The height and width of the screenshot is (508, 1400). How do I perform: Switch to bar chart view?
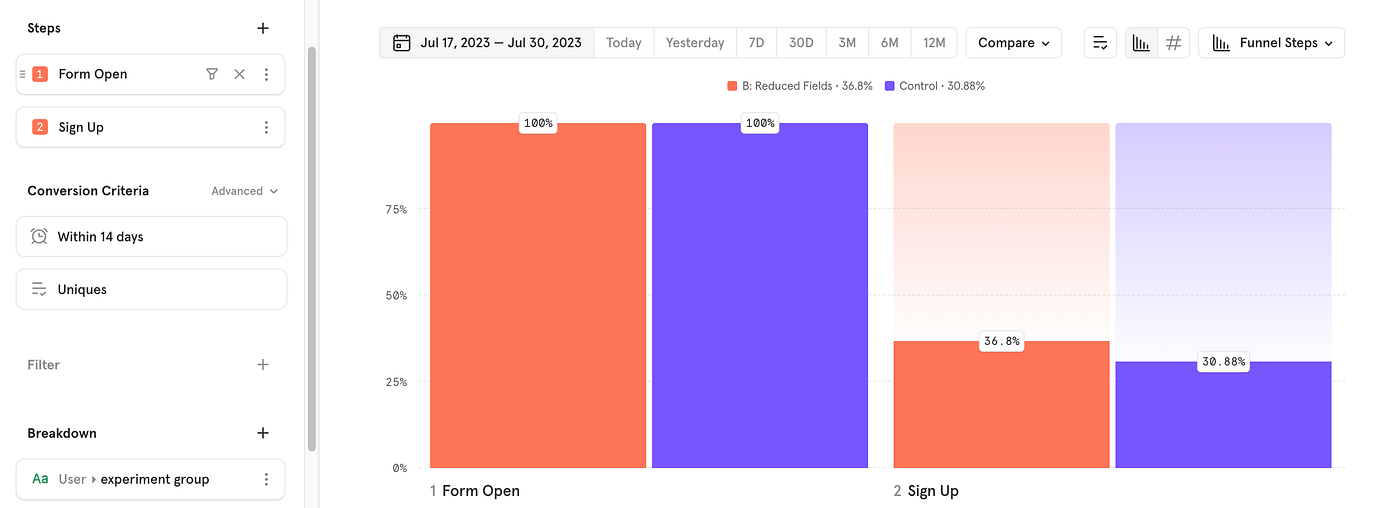(x=1141, y=43)
